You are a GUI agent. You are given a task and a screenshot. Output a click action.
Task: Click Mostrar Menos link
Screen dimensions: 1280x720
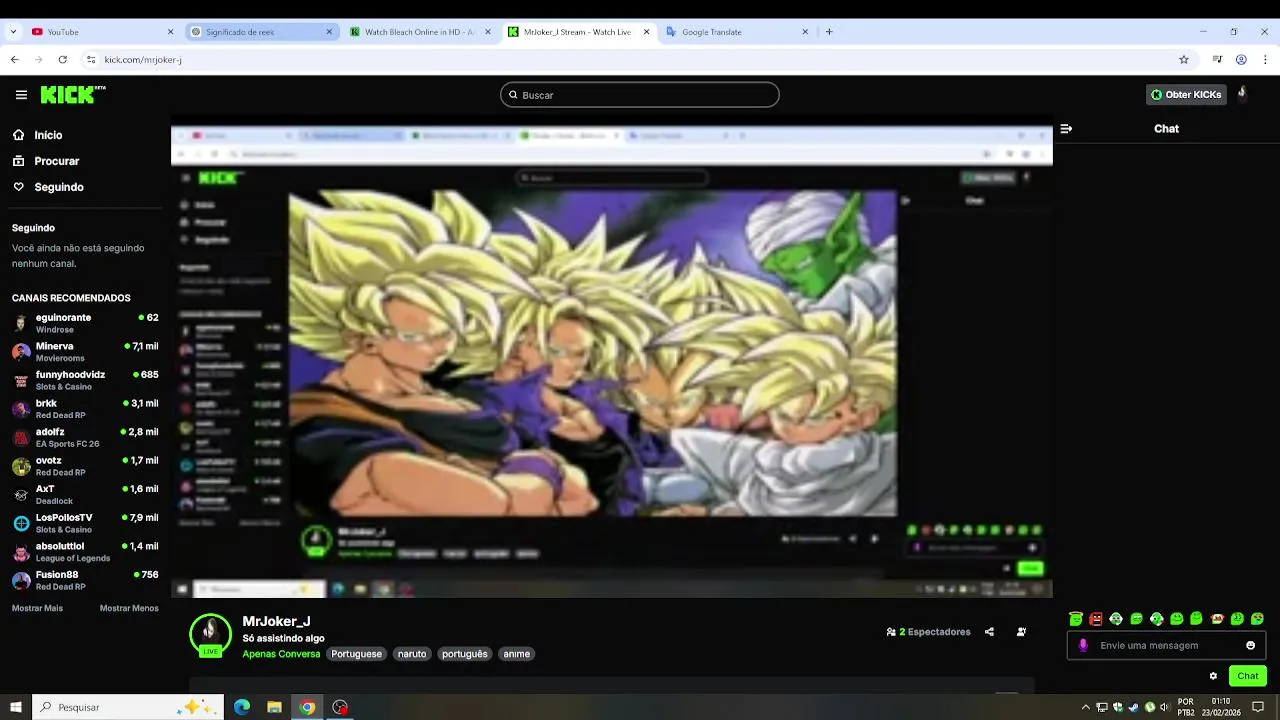(129, 608)
